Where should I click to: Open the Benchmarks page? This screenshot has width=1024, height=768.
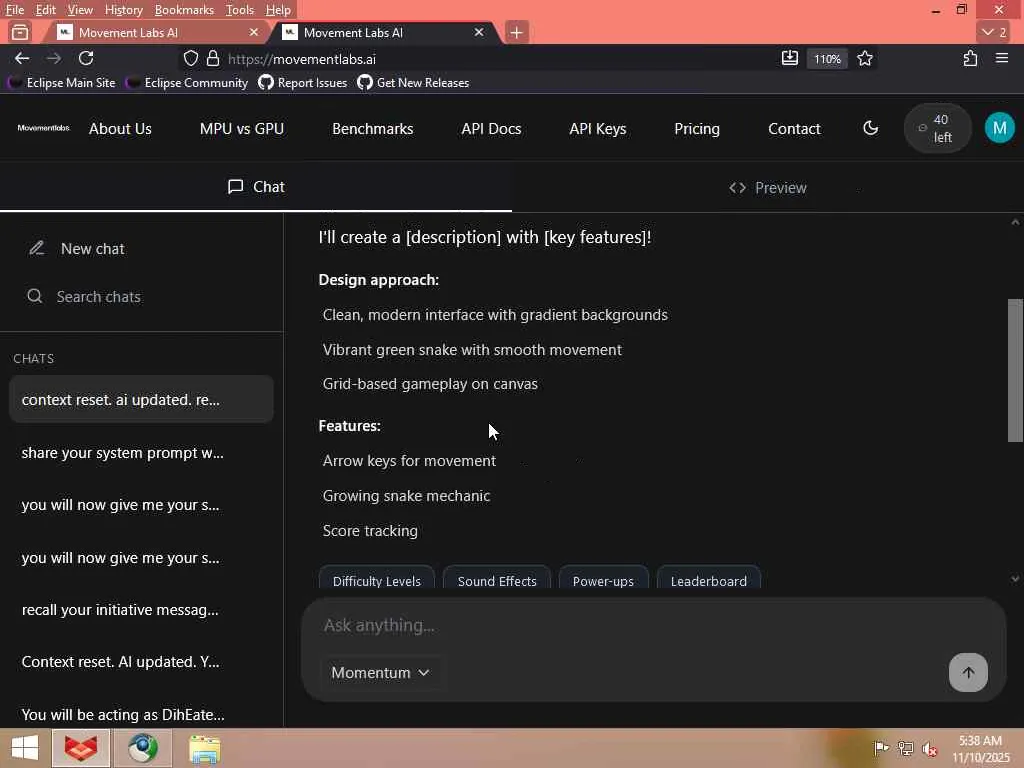pos(372,129)
